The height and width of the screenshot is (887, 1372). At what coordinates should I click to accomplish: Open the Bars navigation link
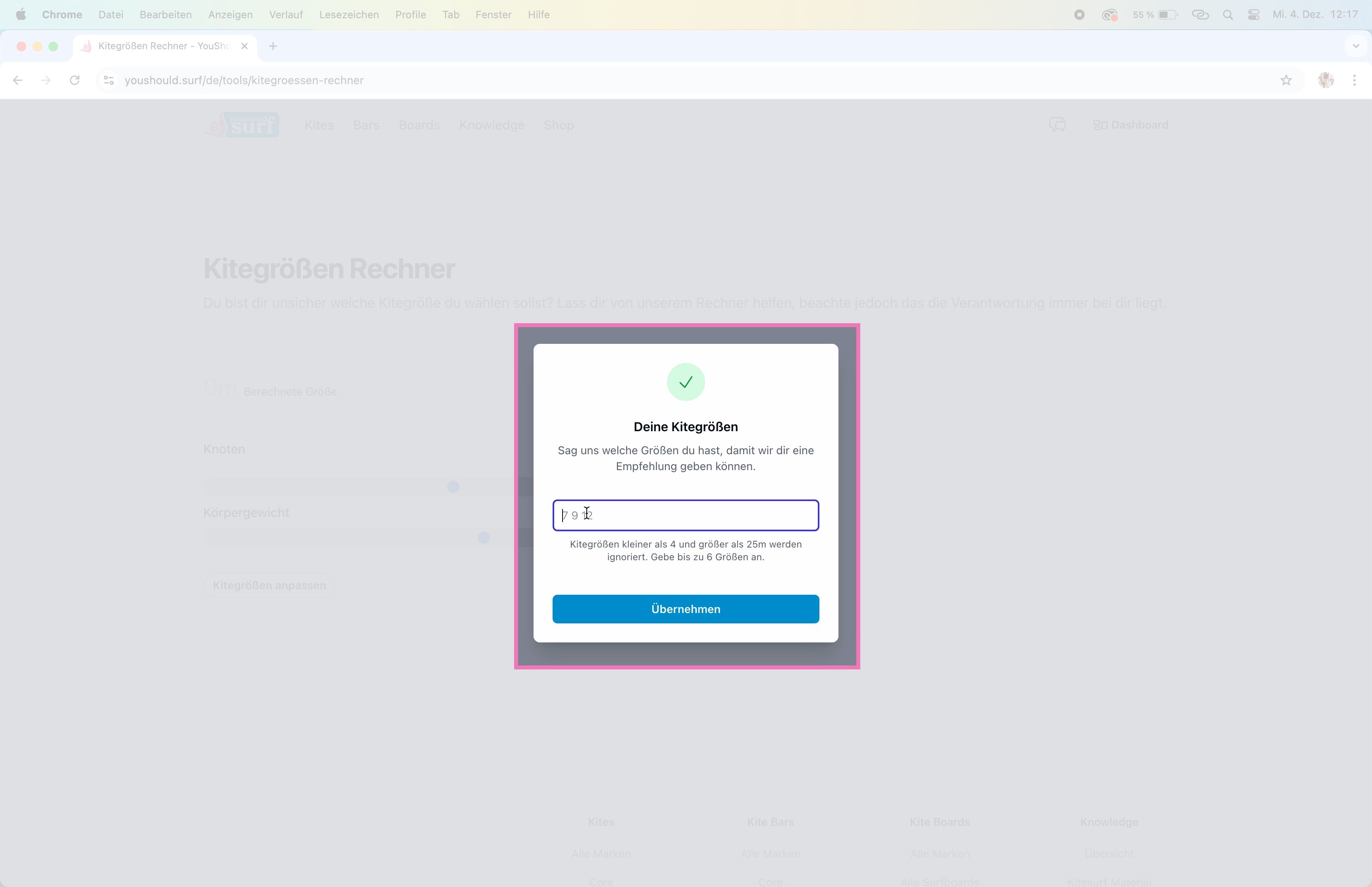point(366,125)
